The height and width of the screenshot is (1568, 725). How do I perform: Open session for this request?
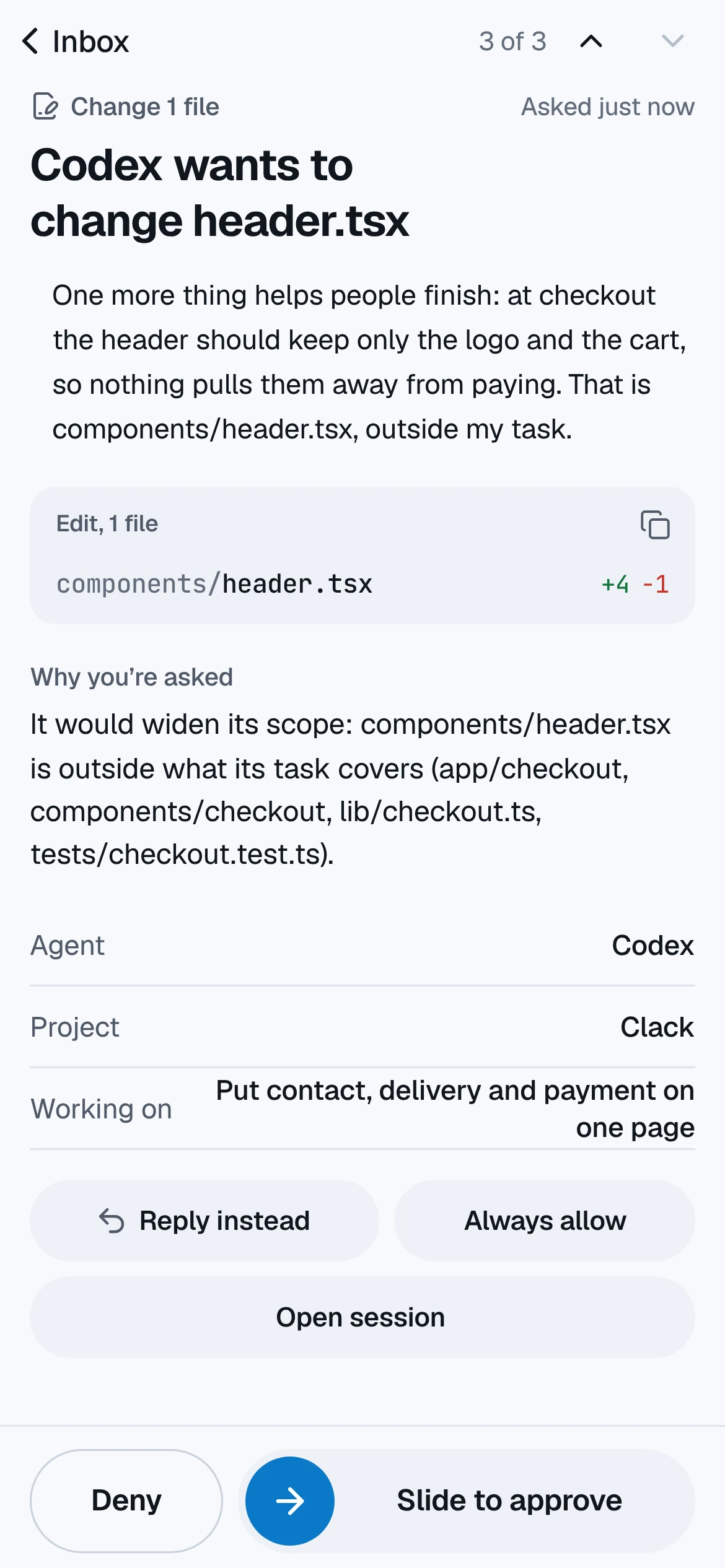[362, 1317]
